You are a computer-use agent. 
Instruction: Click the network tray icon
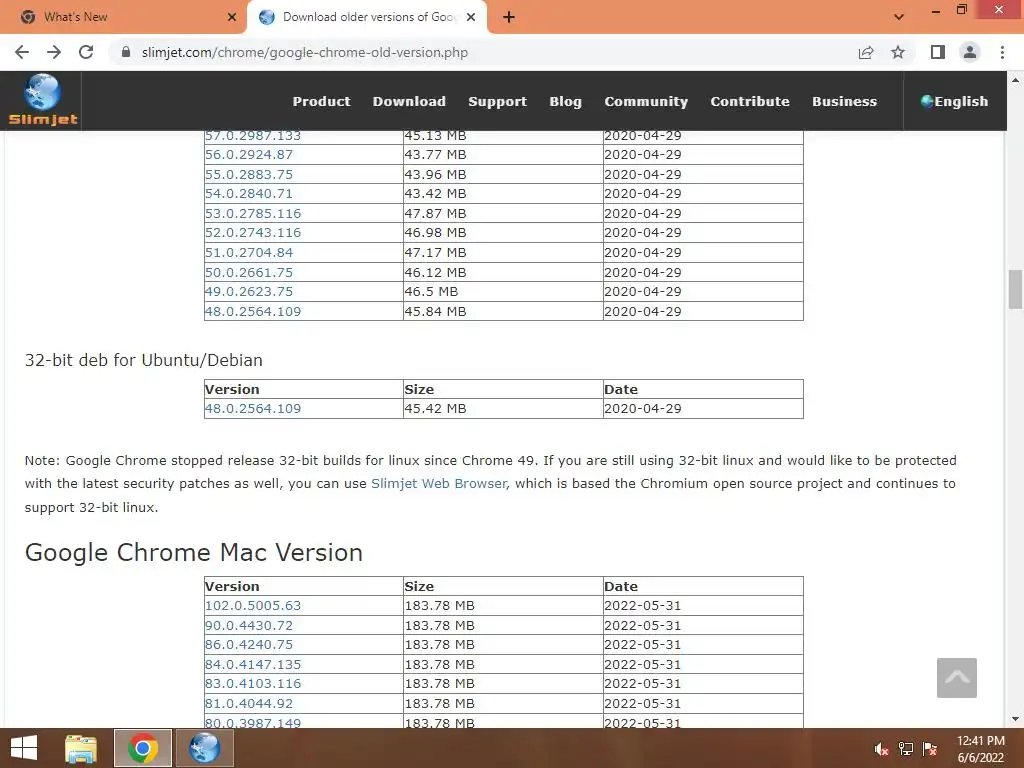(x=906, y=749)
